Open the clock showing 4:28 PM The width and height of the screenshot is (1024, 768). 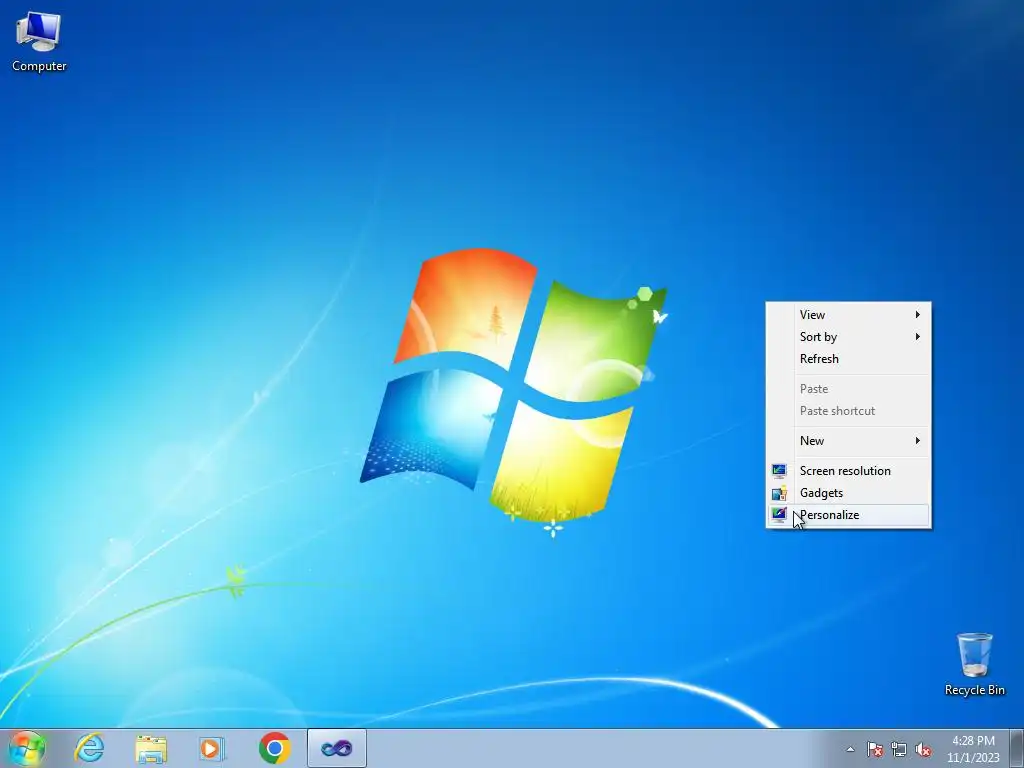(973, 749)
